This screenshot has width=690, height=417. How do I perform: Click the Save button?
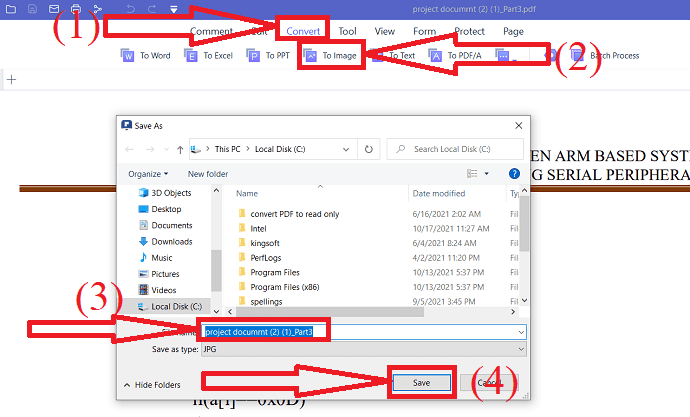[421, 382]
